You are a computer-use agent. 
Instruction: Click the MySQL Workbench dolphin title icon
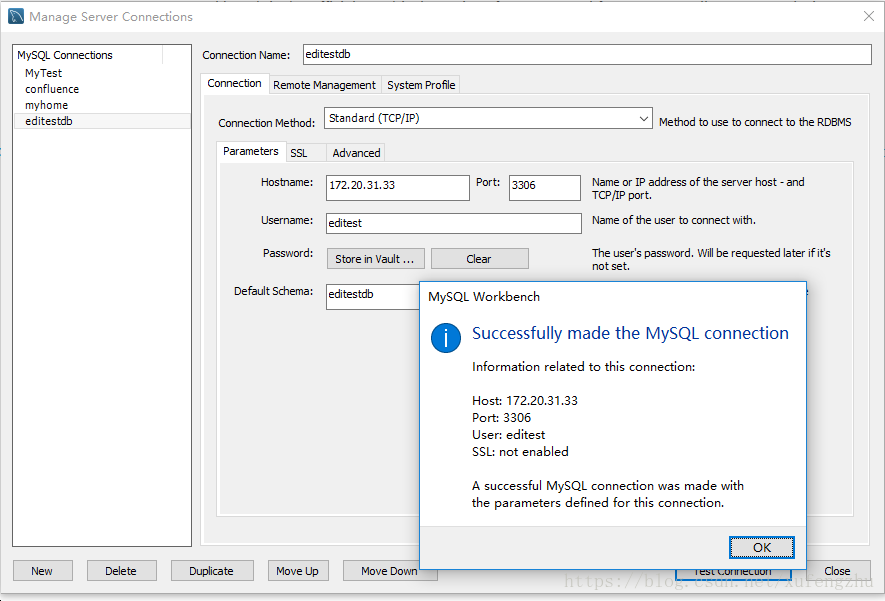(x=16, y=16)
